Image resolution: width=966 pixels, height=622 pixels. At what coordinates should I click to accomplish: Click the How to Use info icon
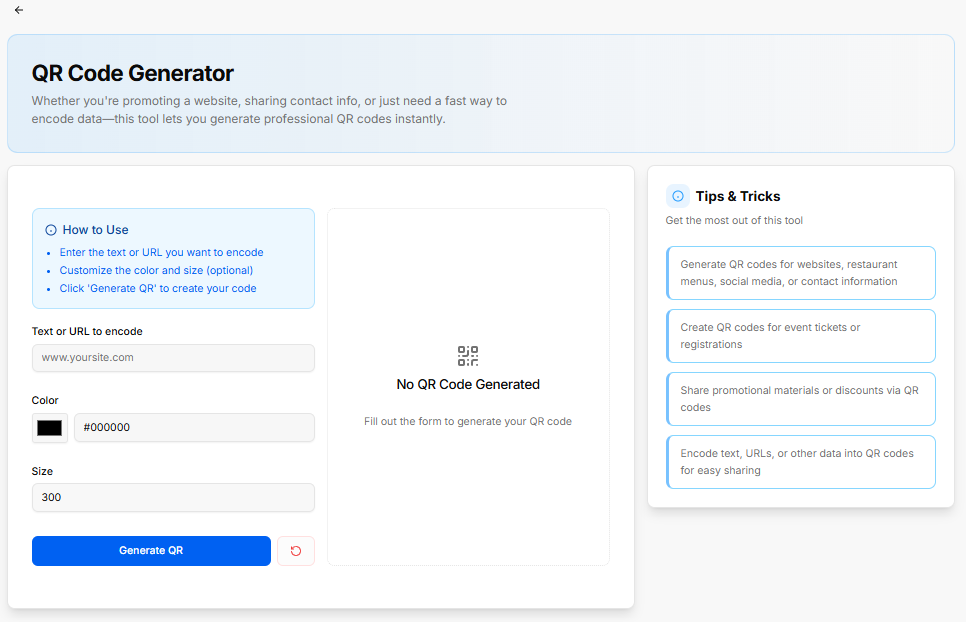click(51, 230)
